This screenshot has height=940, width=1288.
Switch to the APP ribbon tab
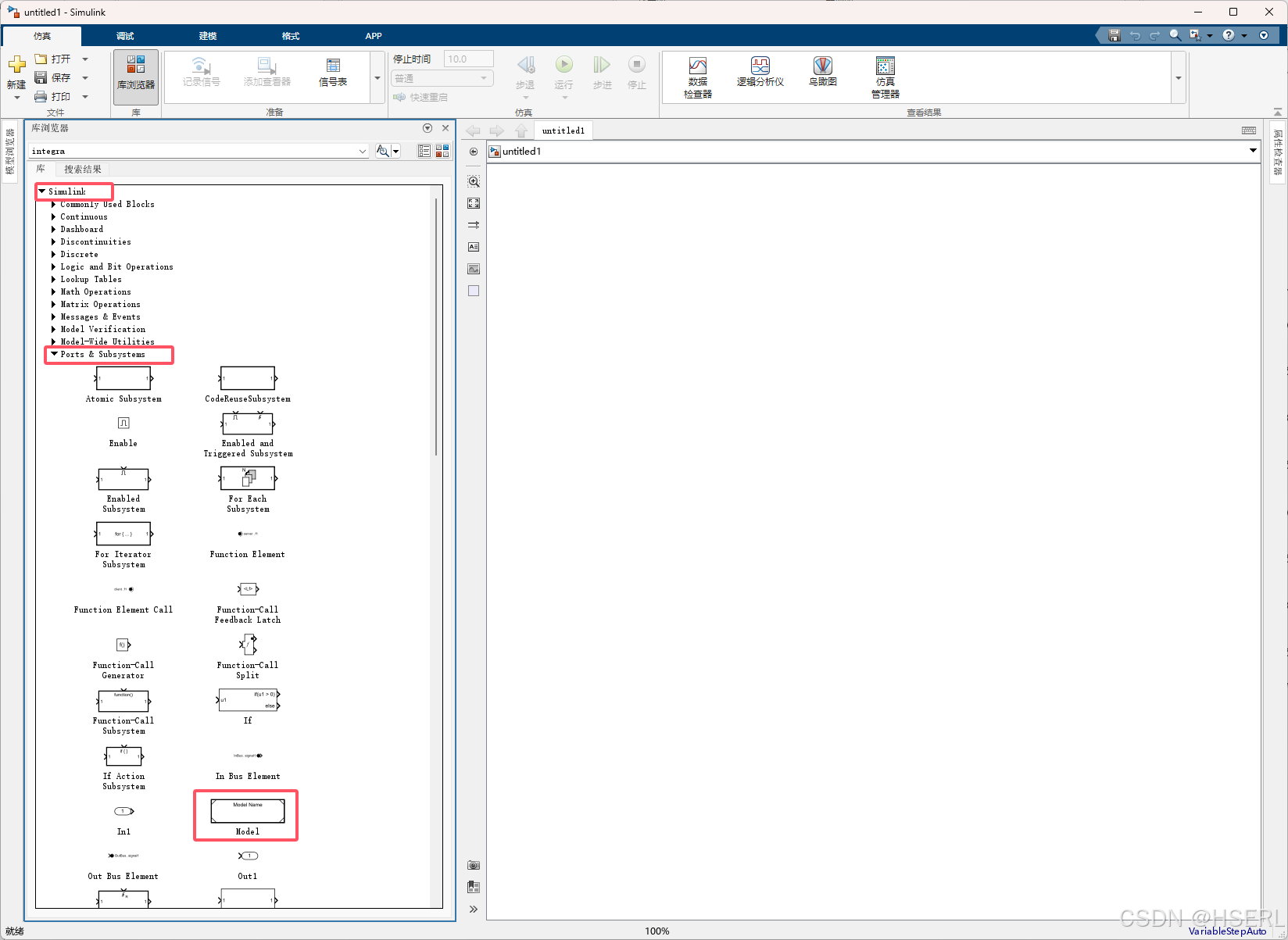click(x=374, y=36)
